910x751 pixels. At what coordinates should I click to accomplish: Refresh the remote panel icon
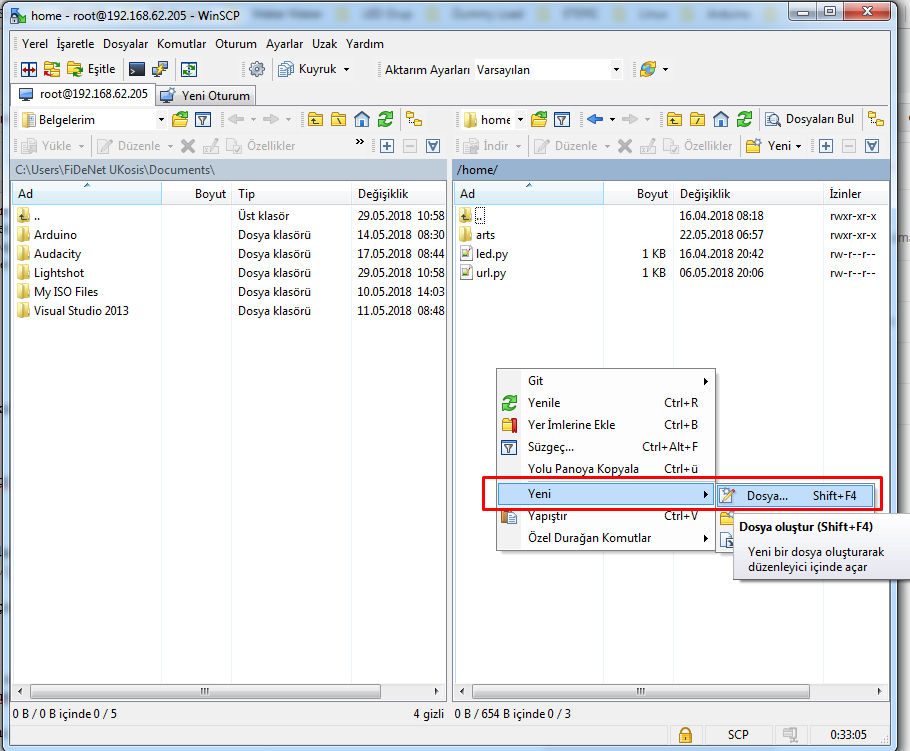(745, 120)
